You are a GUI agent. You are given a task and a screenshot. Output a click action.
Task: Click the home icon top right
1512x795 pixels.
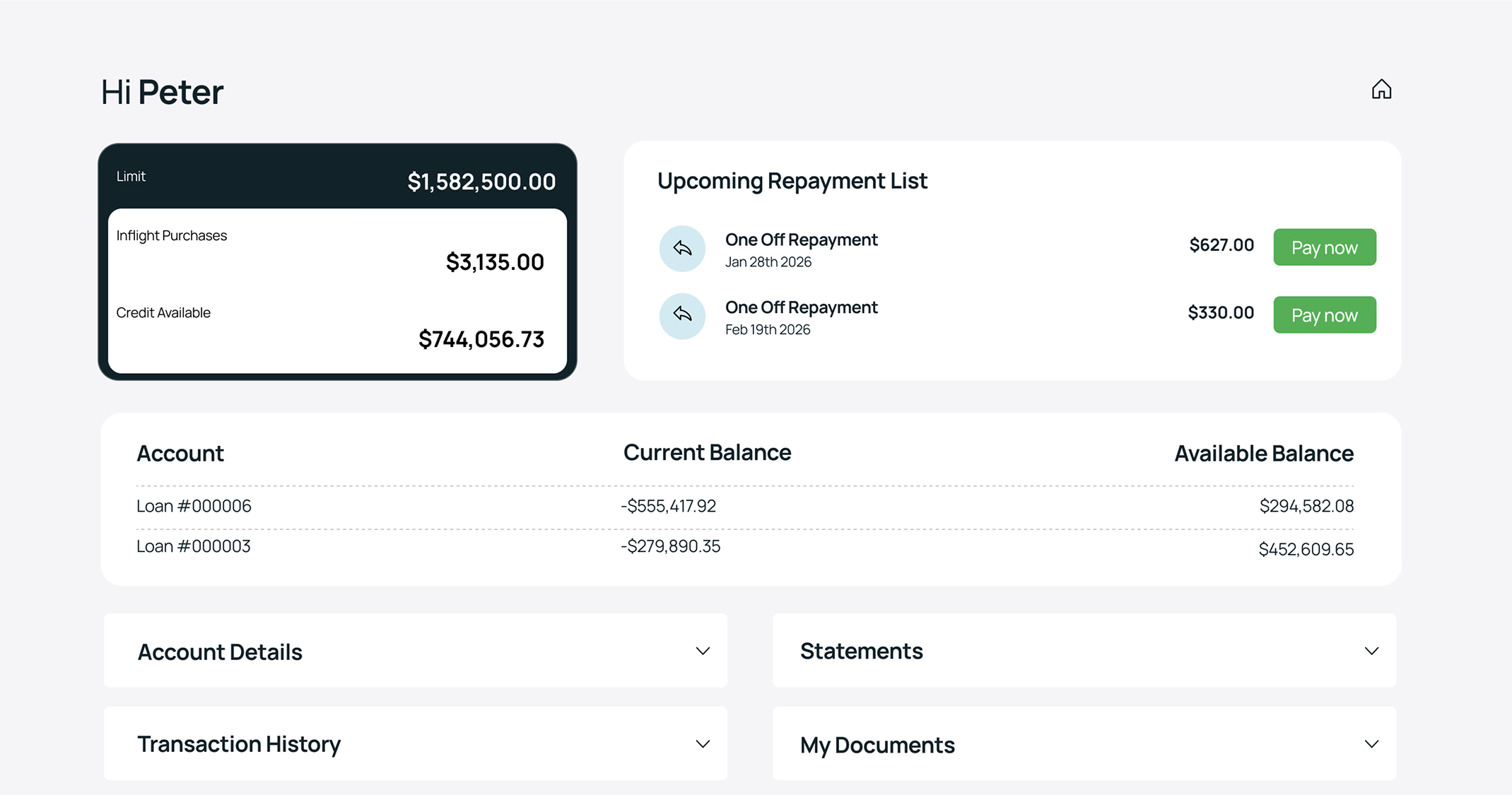point(1381,90)
